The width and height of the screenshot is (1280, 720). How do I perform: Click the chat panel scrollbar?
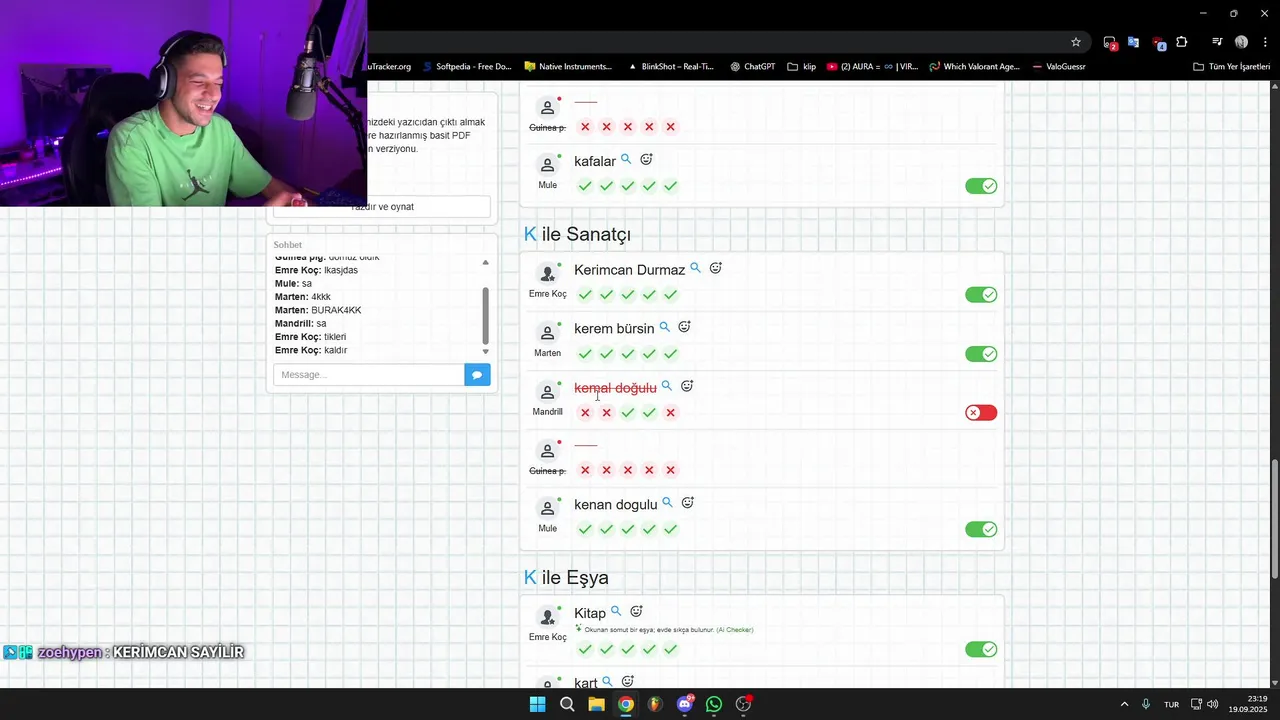tap(486, 315)
